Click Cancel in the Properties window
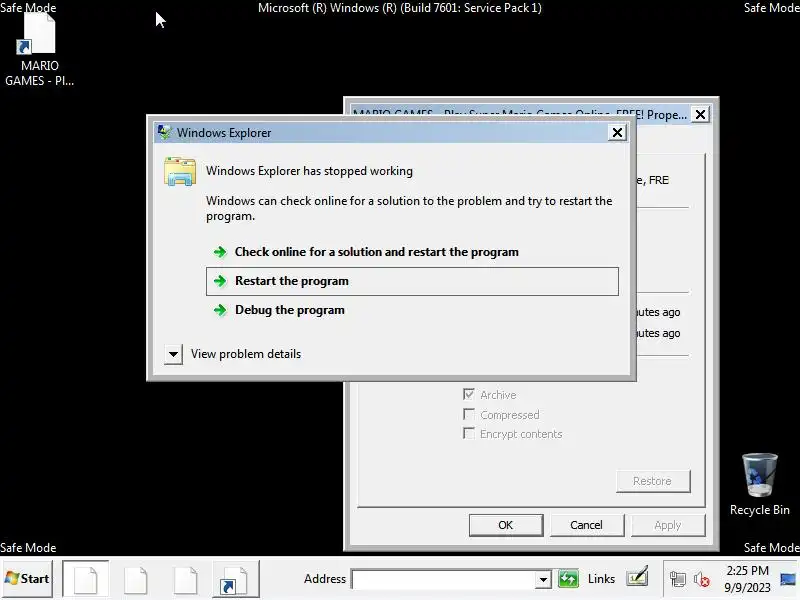This screenshot has width=800, height=600. (587, 525)
